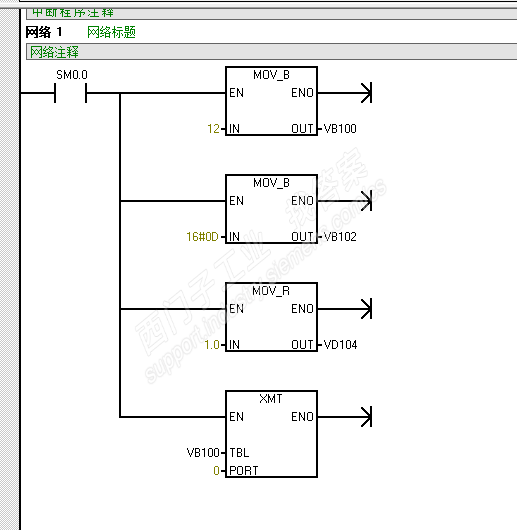Click the ENO arrow of second MOV_B
517x530 pixels.
366,201
